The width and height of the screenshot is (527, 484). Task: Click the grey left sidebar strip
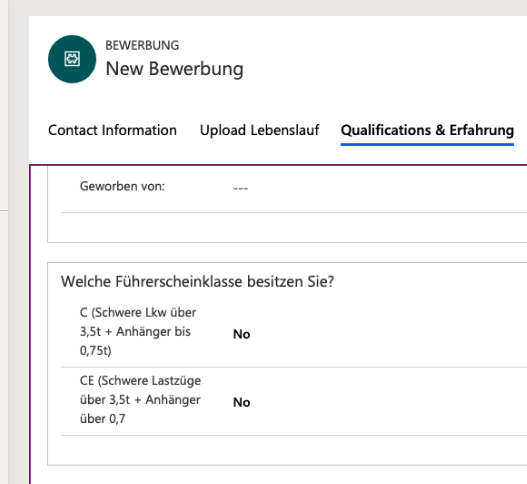point(4,242)
